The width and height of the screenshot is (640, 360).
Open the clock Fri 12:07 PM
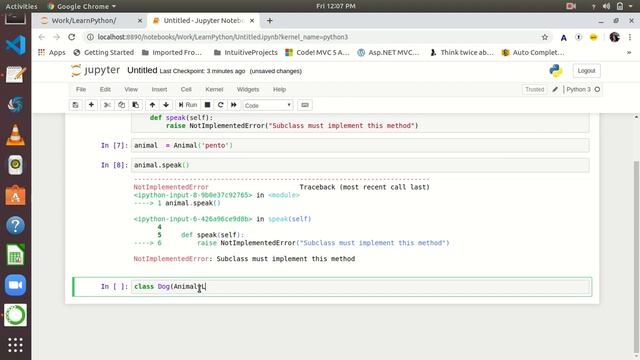point(336,6)
